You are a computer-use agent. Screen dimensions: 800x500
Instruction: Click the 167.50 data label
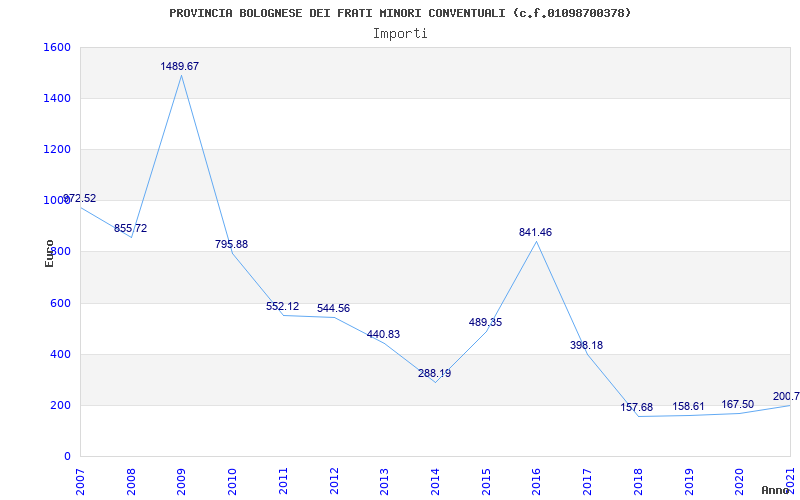[737, 405]
